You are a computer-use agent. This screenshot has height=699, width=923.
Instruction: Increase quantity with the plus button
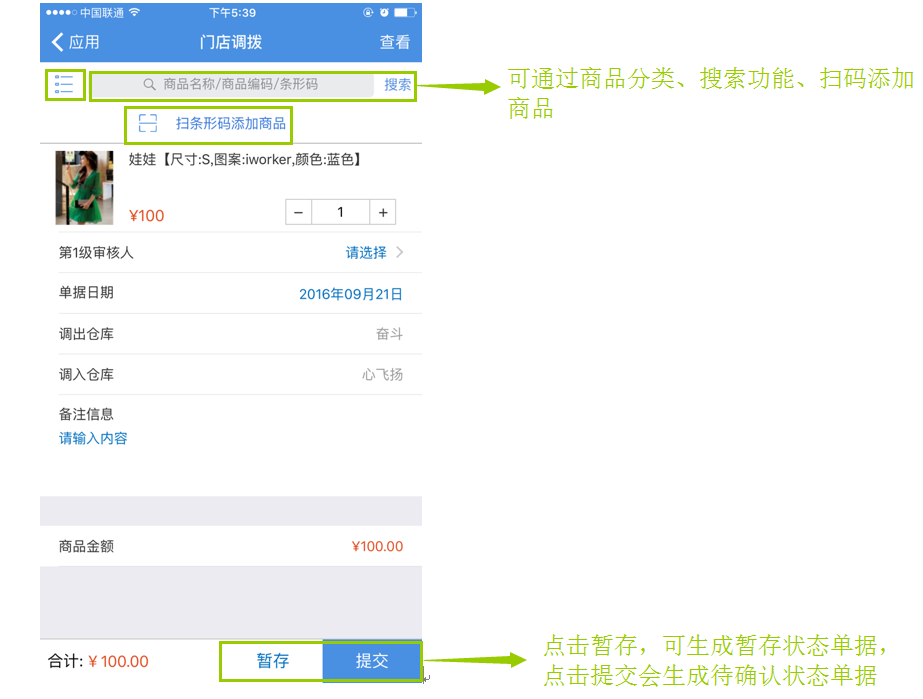[x=383, y=212]
